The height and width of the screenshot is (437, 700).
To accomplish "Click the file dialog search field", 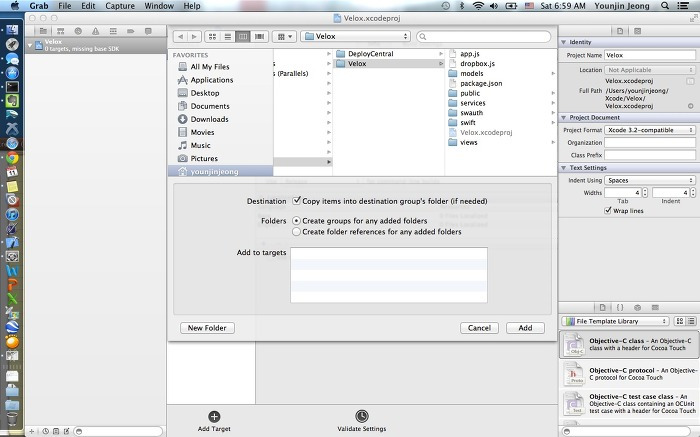I will (483, 37).
